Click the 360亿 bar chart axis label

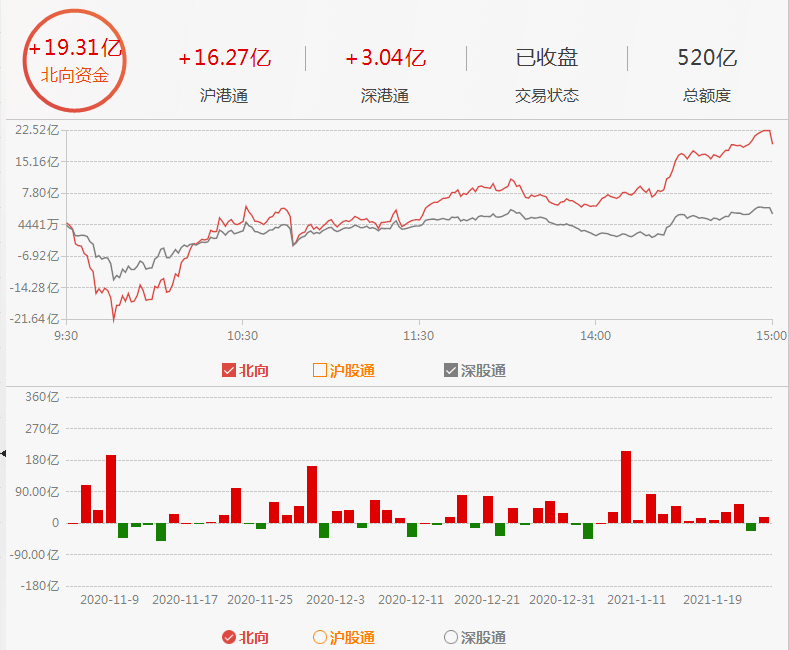click(x=42, y=397)
